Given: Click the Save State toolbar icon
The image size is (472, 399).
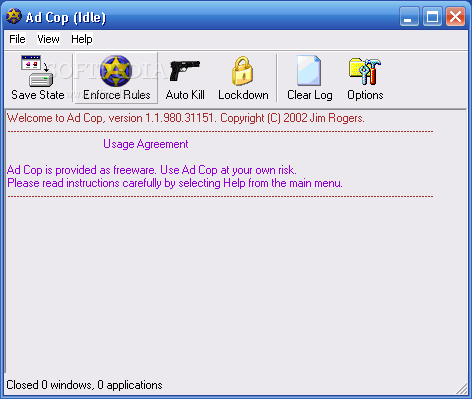Looking at the screenshot, I should (x=37, y=71).
